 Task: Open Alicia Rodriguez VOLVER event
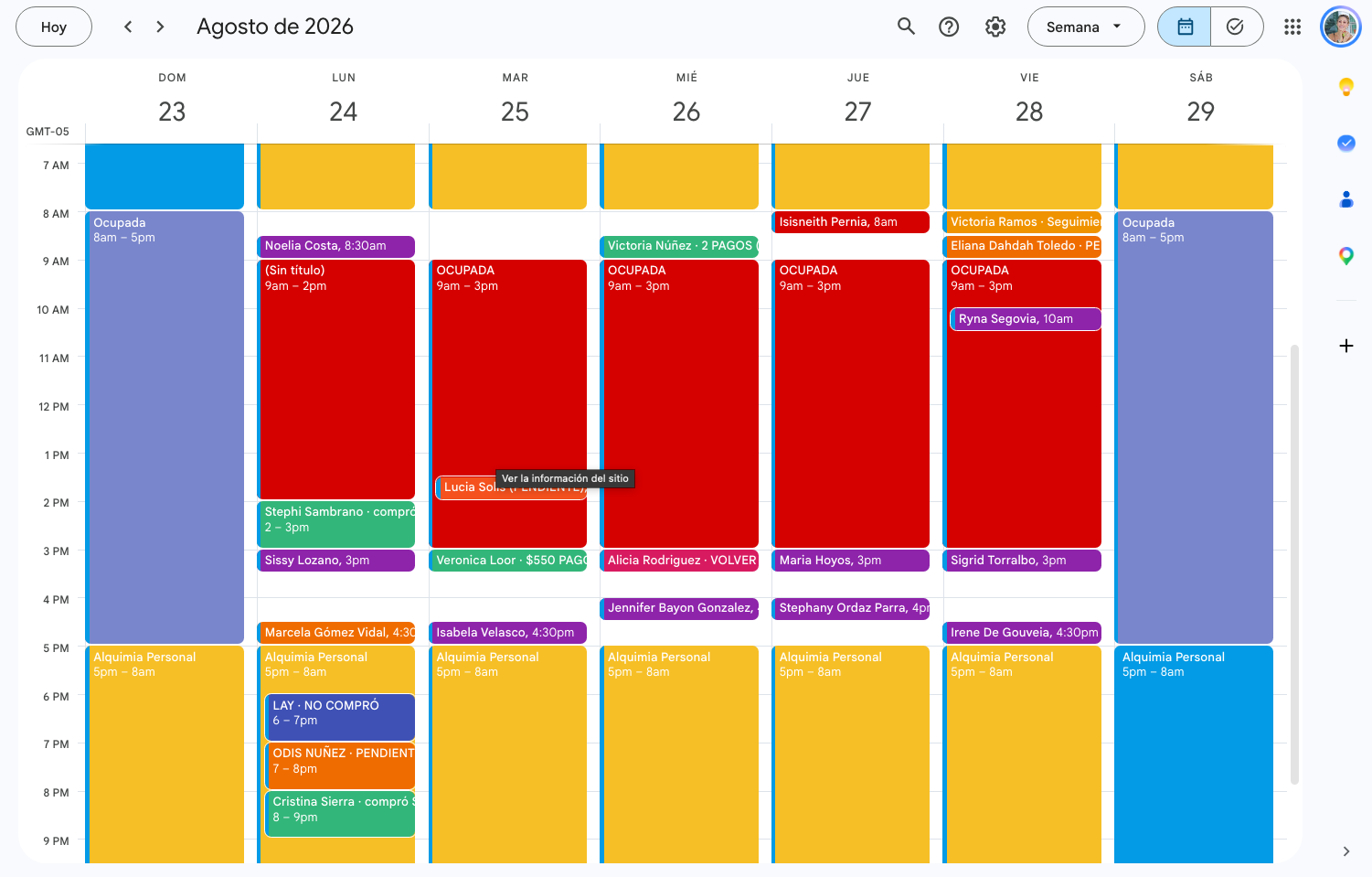coord(679,561)
